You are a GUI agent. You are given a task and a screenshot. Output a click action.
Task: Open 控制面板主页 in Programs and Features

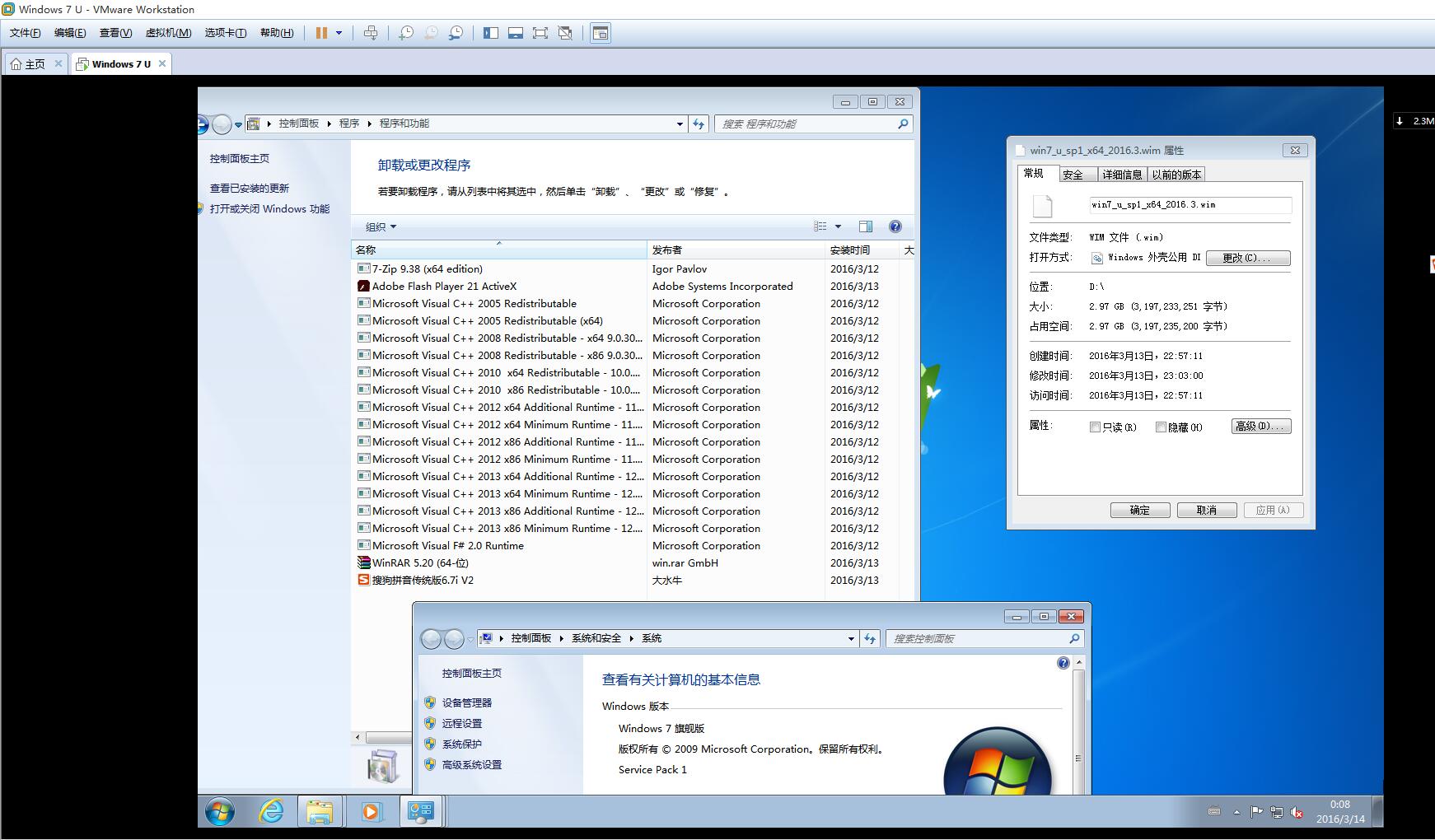240,158
